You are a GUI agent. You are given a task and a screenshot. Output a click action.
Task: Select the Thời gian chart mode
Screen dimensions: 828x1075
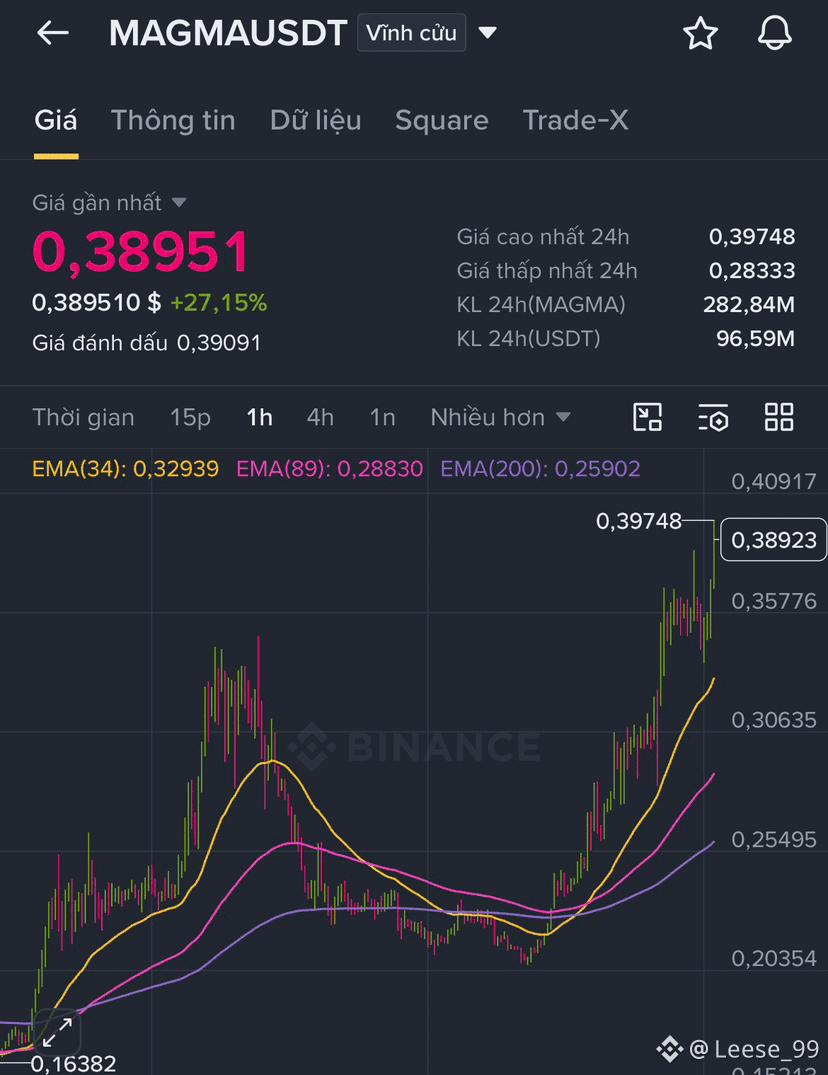pyautogui.click(x=83, y=417)
